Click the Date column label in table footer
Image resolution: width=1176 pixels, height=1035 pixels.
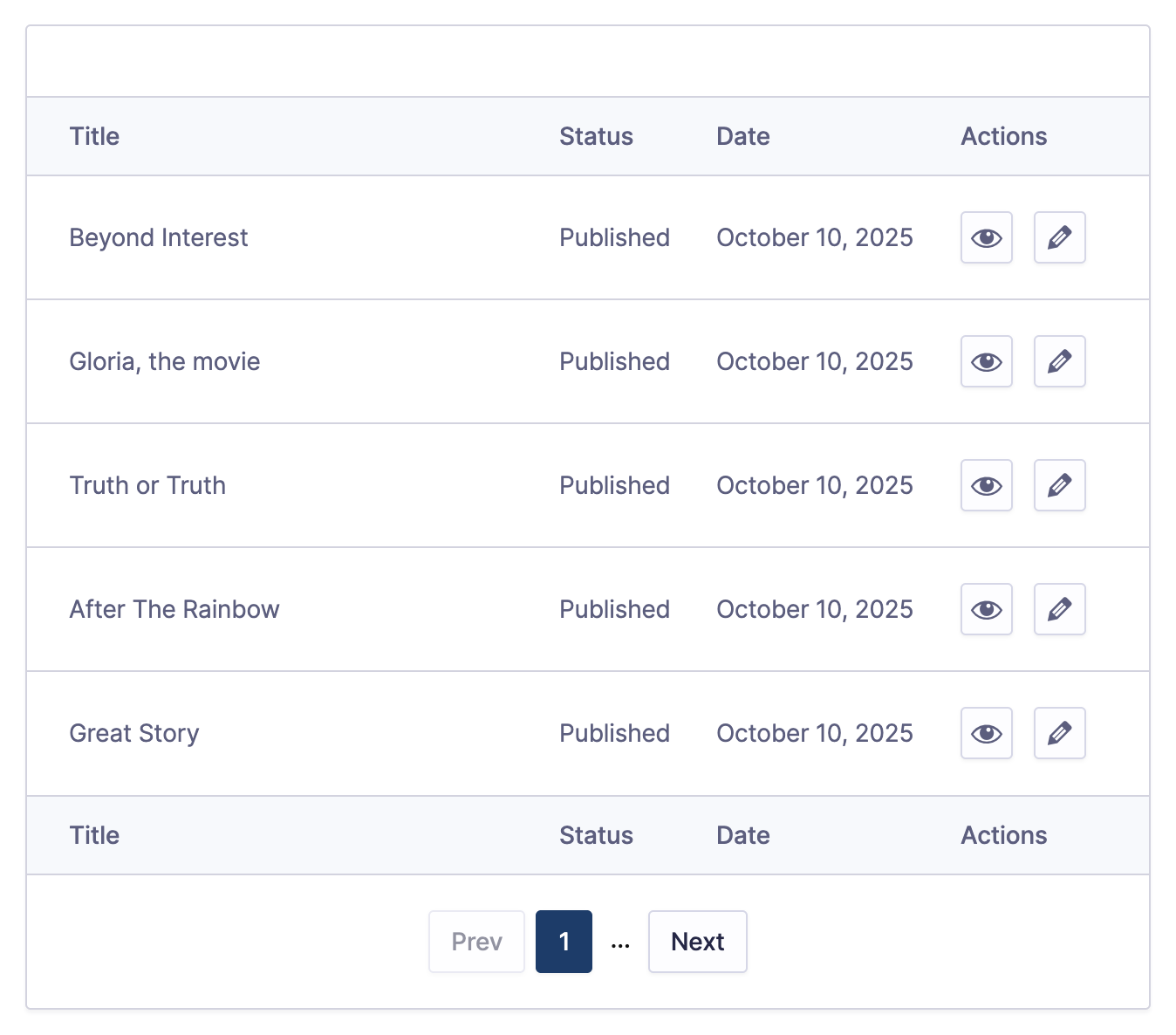(742, 835)
